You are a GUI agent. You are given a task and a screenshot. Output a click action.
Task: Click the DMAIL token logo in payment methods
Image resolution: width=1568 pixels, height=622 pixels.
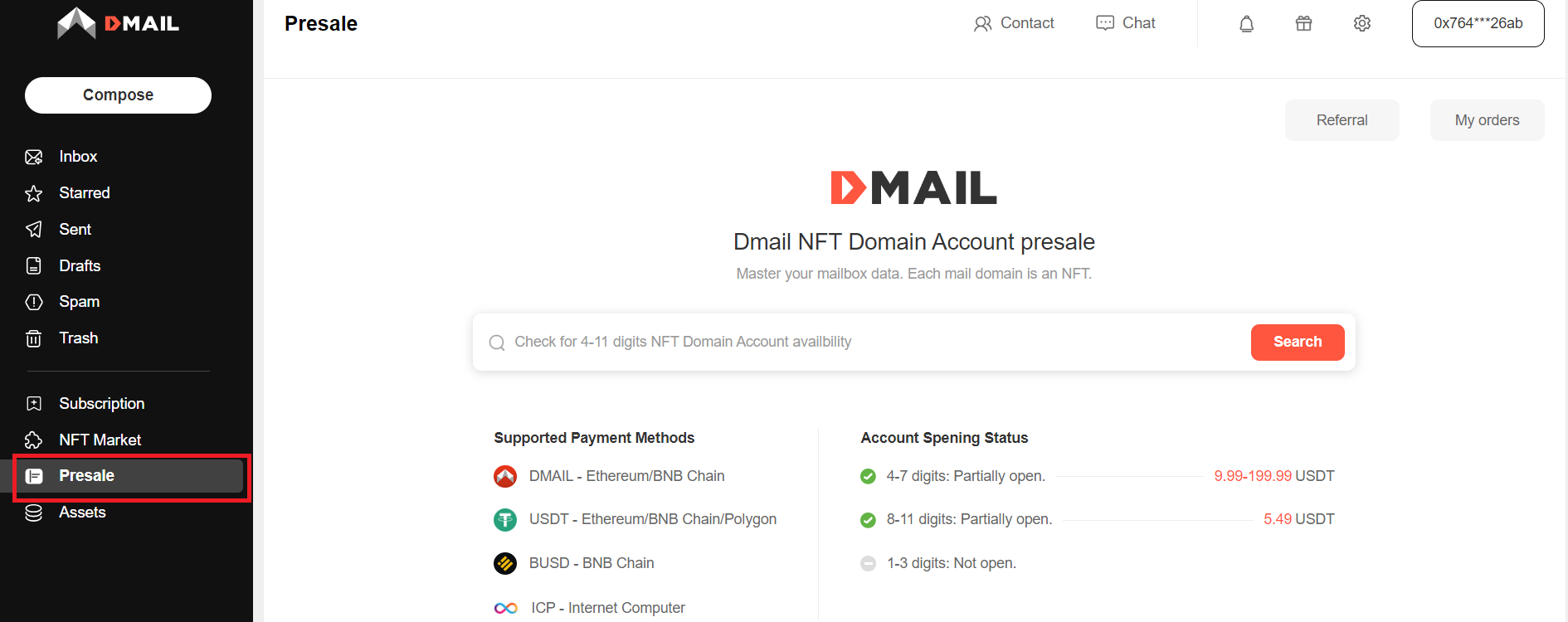click(505, 476)
